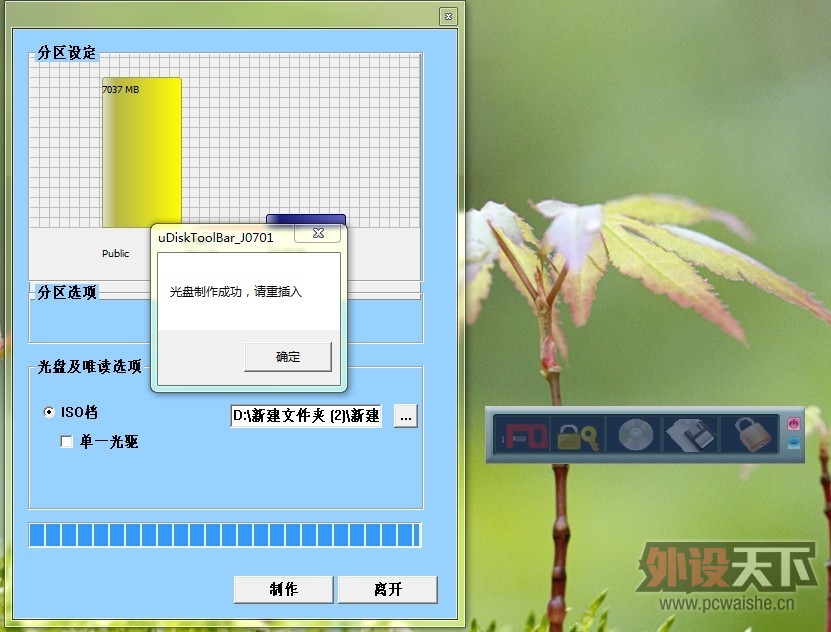Image resolution: width=831 pixels, height=632 pixels.
Task: Click the blue progress bar
Action: pos(225,535)
